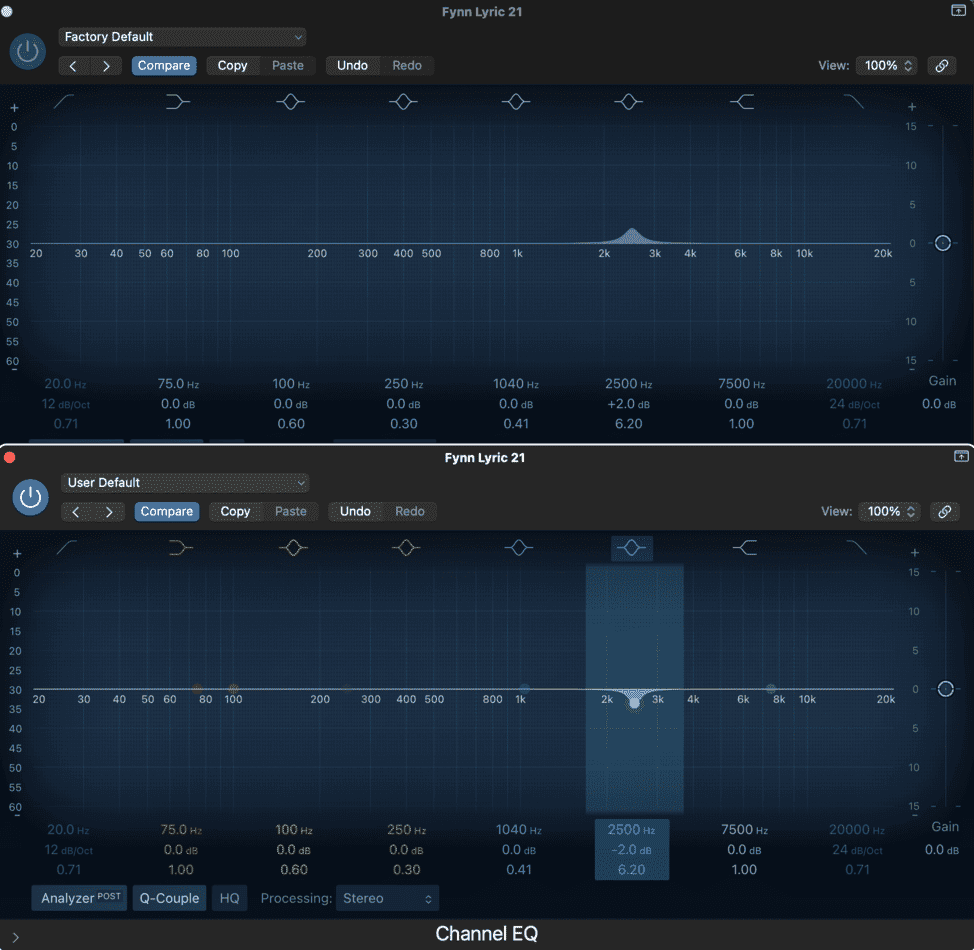Go to the previous preset in the top EQ
This screenshot has width=974, height=950.
(73, 66)
